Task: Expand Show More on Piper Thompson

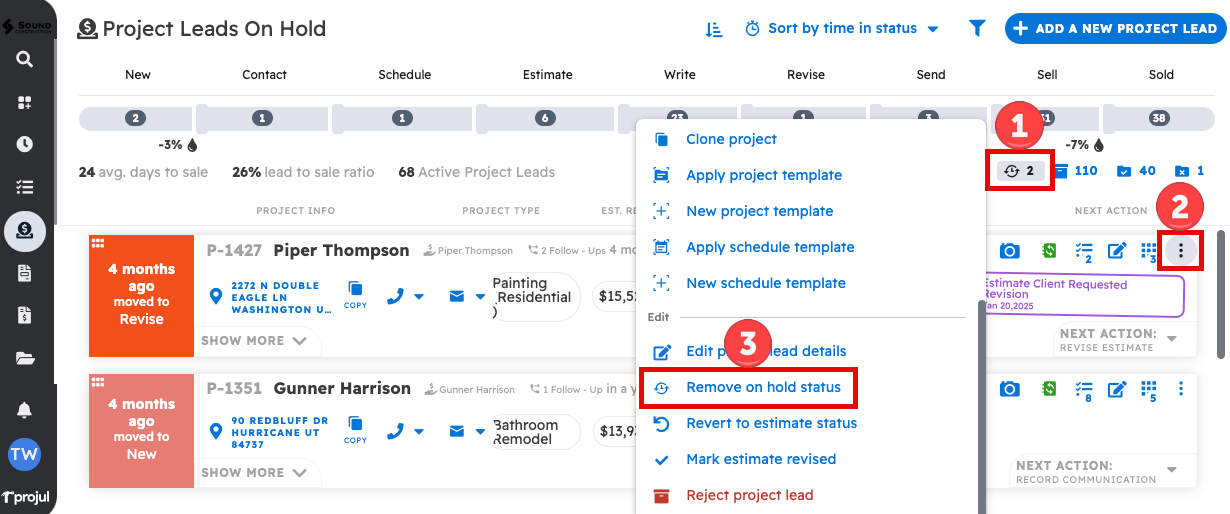Action: click(x=254, y=341)
